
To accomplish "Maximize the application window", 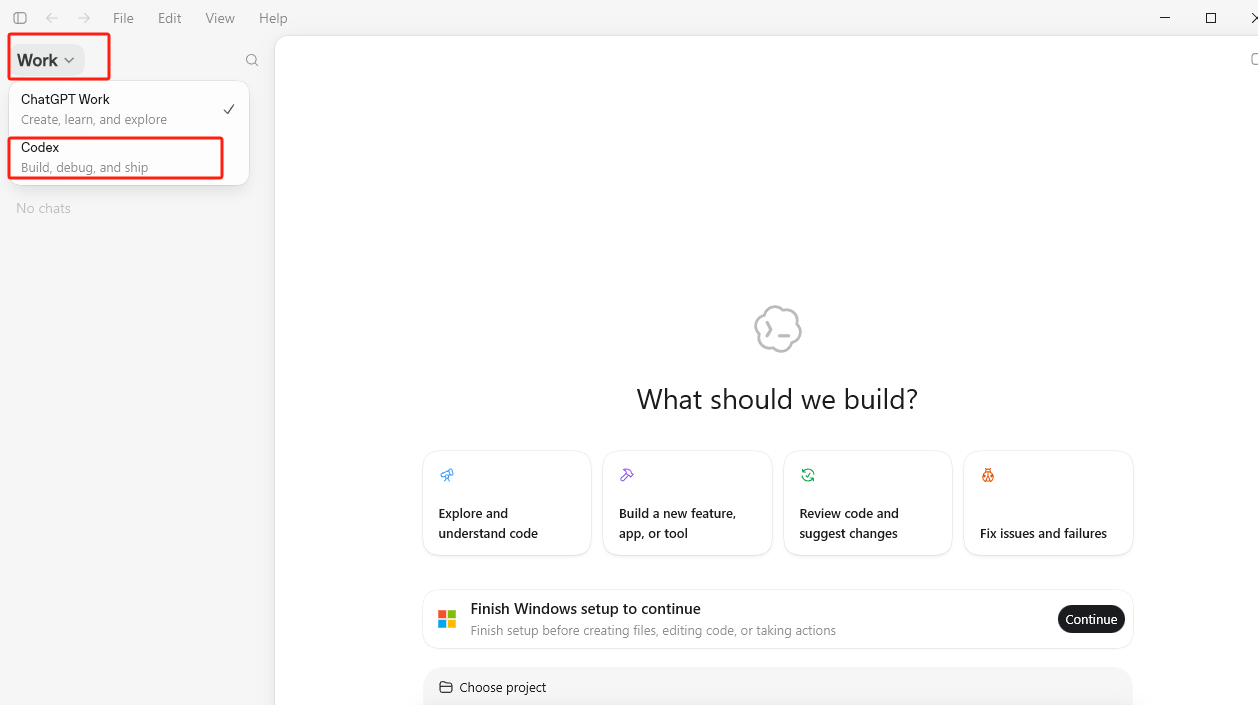I will click(x=1211, y=18).
